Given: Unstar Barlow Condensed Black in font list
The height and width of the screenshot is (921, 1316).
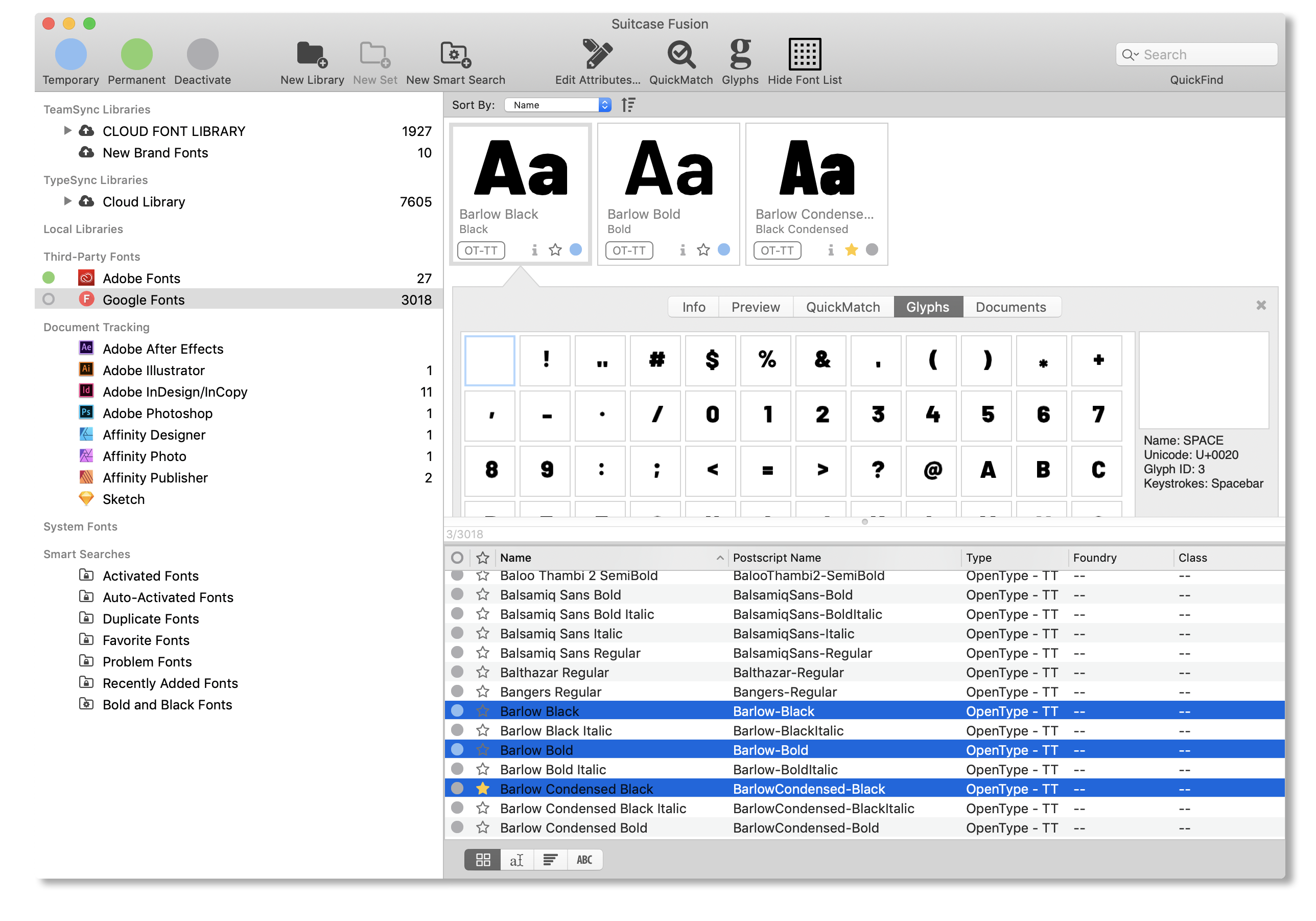Looking at the screenshot, I should 483,789.
